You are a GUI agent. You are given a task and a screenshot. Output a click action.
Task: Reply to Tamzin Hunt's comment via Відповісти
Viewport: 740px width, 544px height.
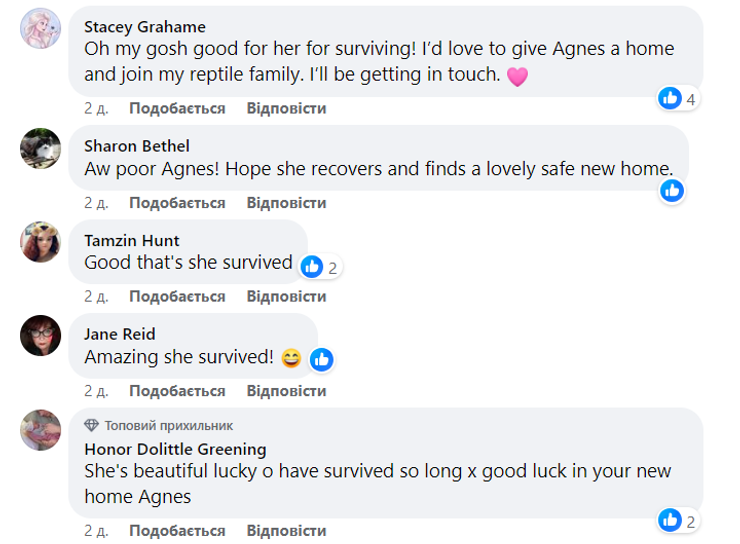pyautogui.click(x=286, y=297)
